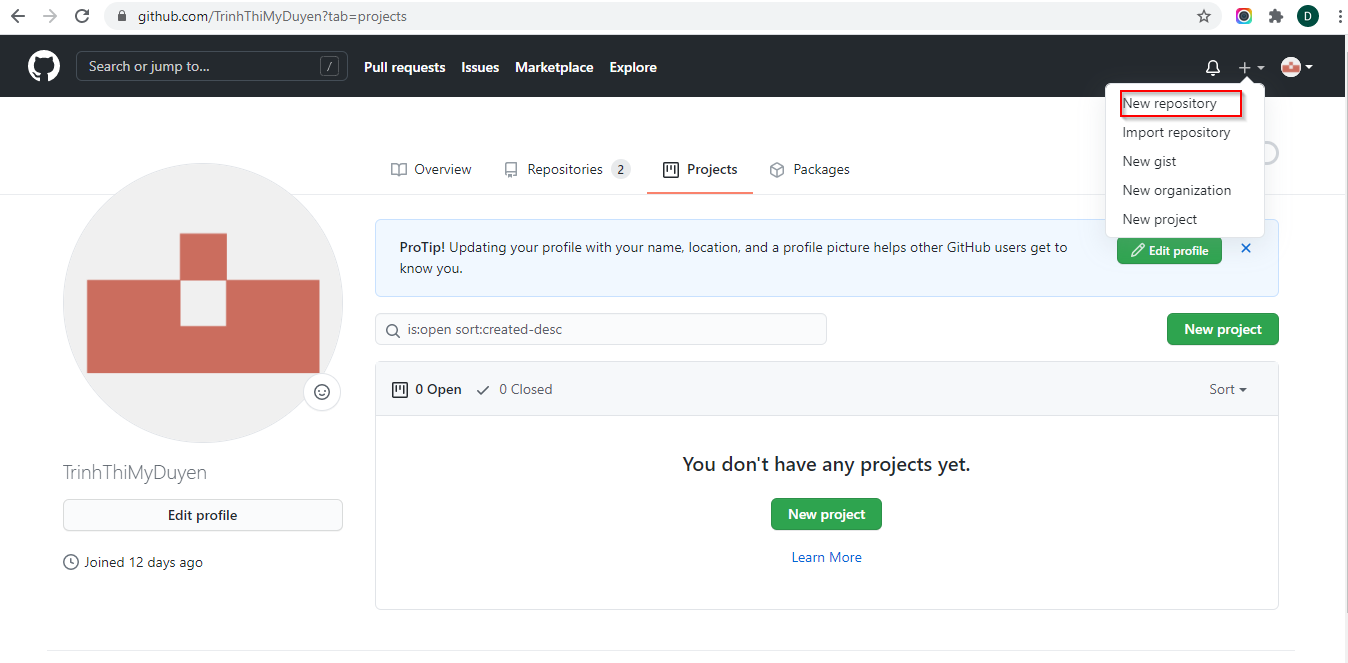Click the smiley set-status icon
Viewport: 1348px width, 663px height.
pyautogui.click(x=322, y=392)
